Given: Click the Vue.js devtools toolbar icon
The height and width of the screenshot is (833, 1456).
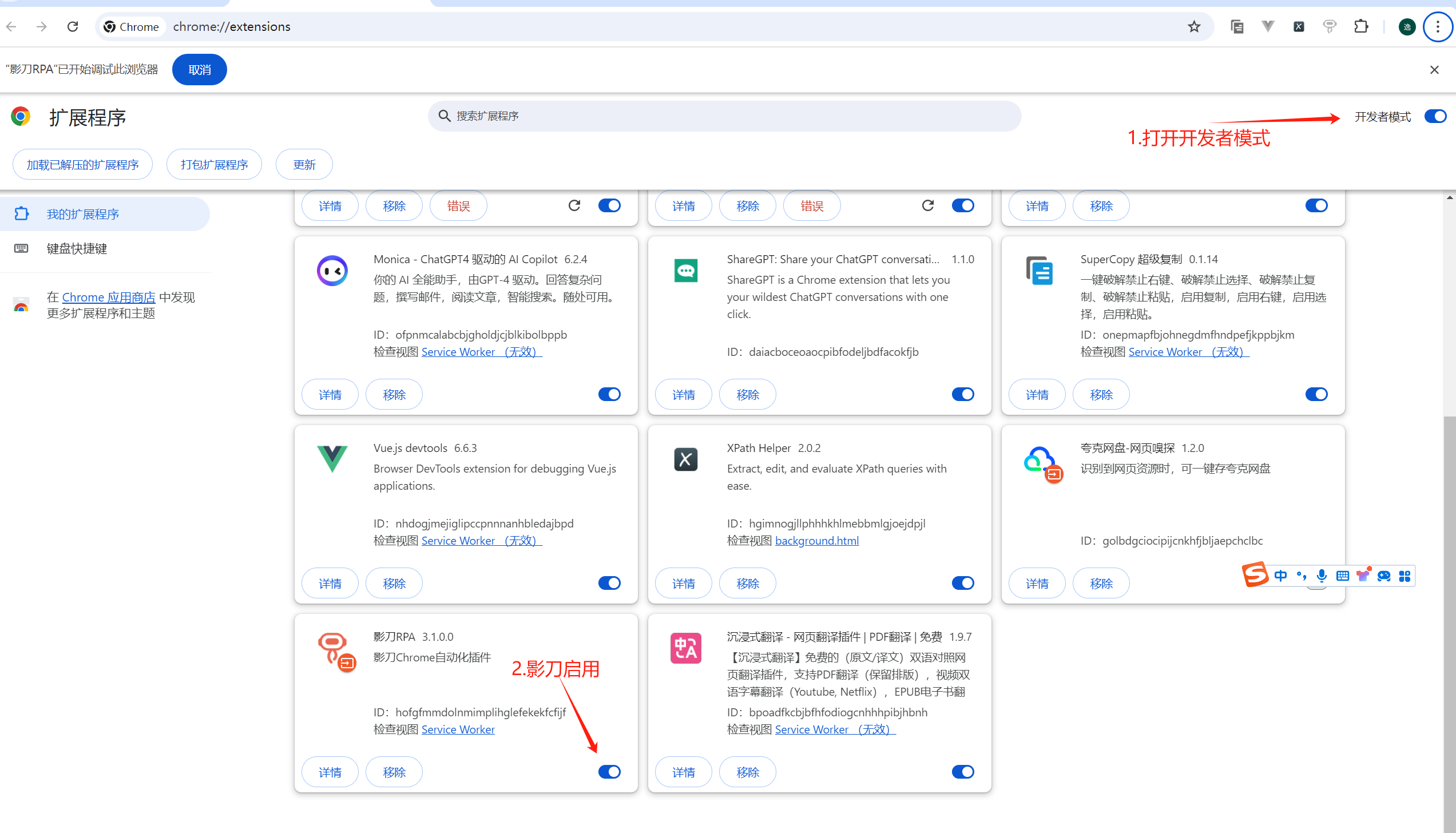Looking at the screenshot, I should (x=1268, y=26).
